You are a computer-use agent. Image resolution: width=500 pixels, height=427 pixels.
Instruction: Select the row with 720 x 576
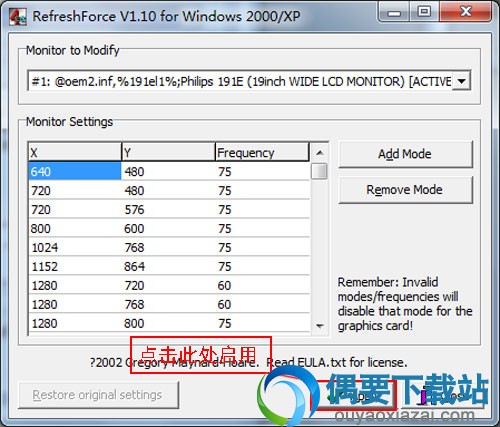(x=169, y=209)
